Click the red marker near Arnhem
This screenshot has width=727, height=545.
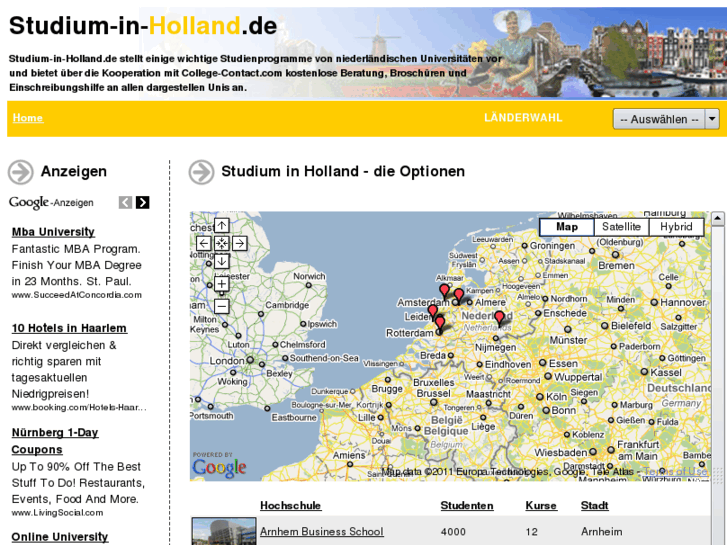click(x=499, y=319)
